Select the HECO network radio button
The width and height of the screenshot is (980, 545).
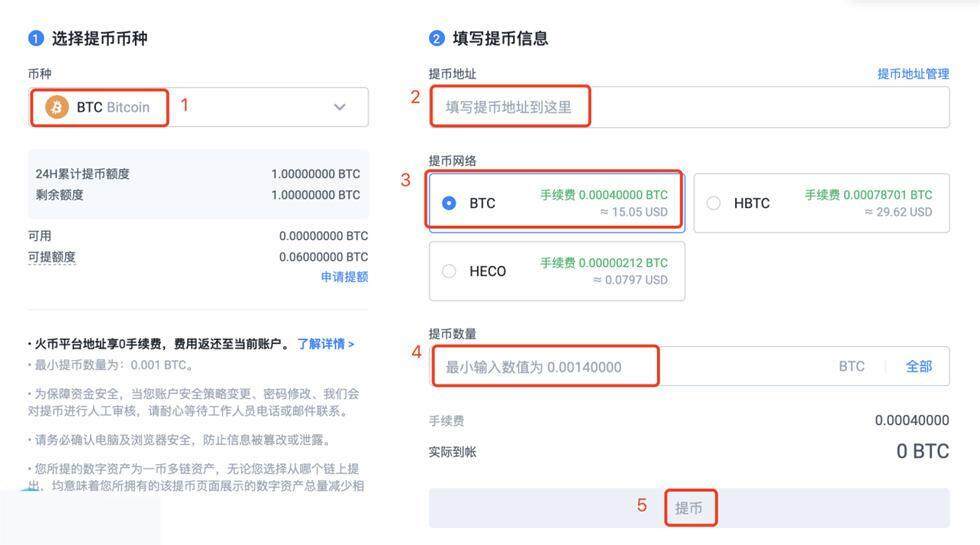tap(449, 271)
